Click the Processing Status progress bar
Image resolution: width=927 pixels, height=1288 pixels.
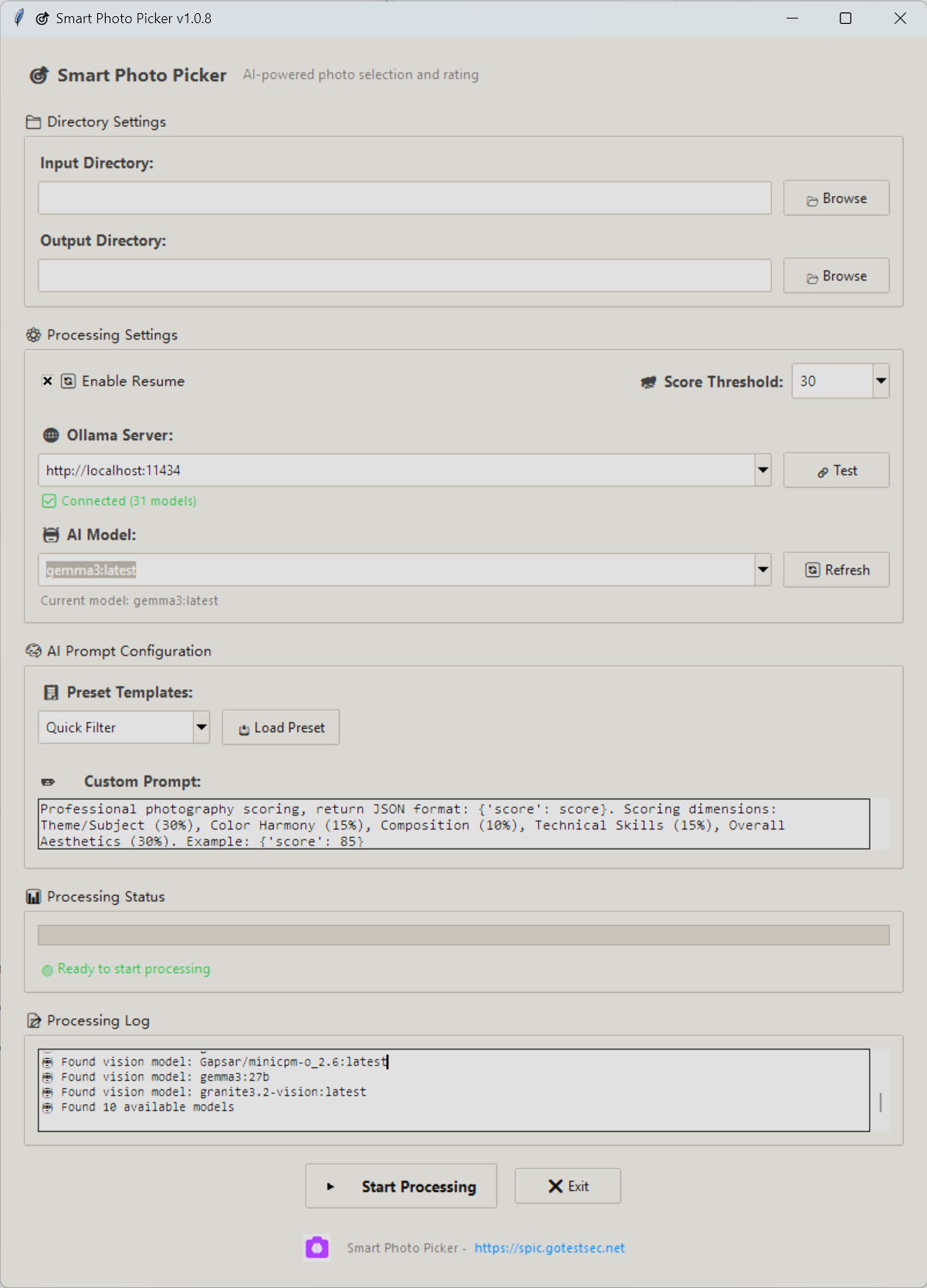(x=464, y=935)
